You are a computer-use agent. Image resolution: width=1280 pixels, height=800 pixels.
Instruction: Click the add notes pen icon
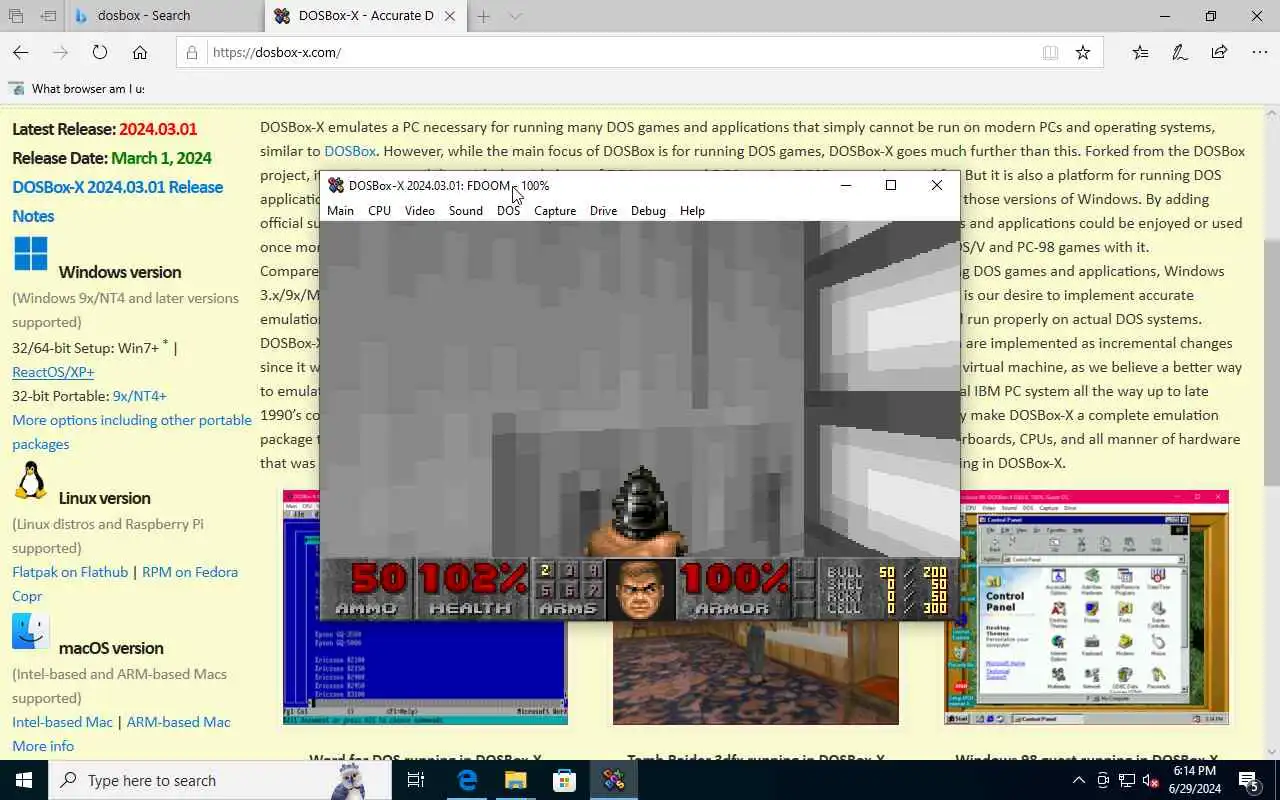pyautogui.click(x=1180, y=52)
